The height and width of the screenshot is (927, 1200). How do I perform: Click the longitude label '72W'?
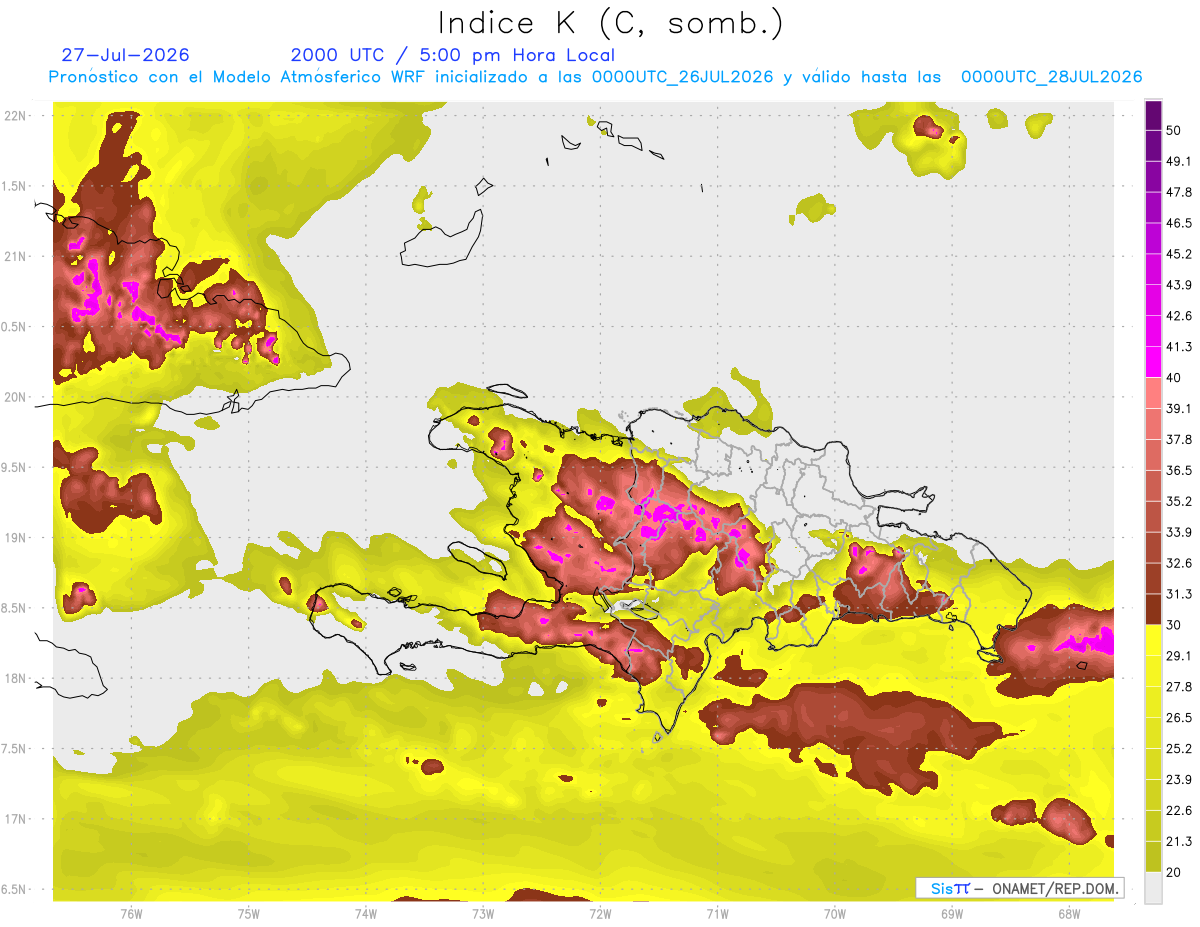click(x=600, y=914)
